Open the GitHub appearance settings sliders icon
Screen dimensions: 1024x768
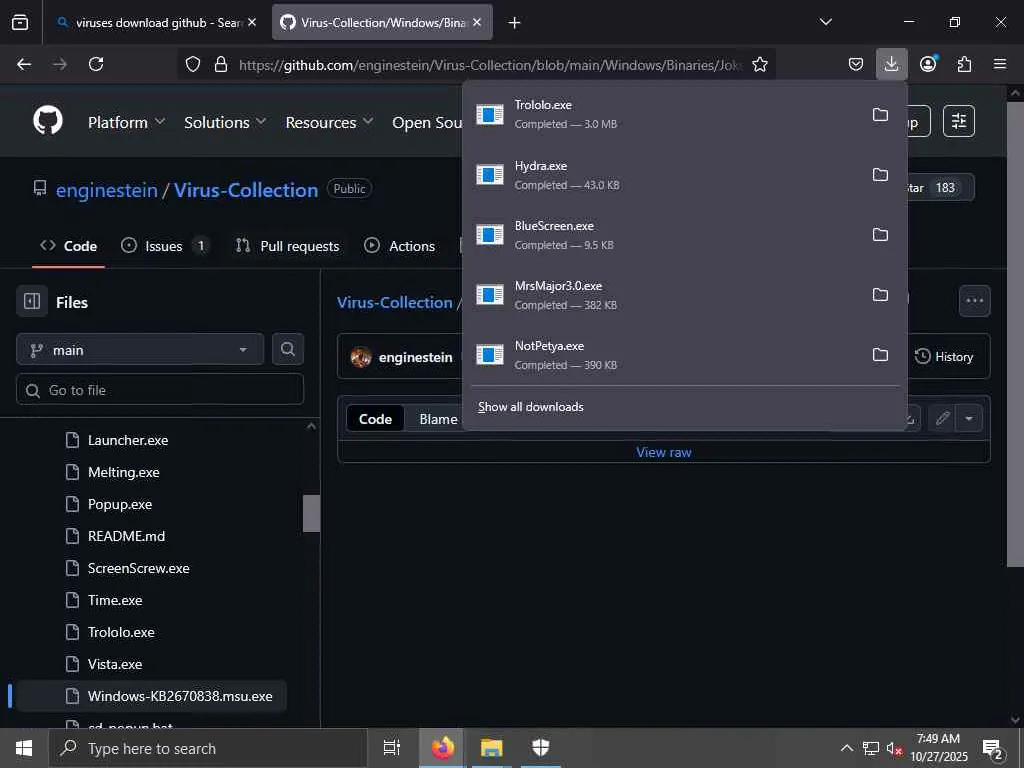click(959, 121)
